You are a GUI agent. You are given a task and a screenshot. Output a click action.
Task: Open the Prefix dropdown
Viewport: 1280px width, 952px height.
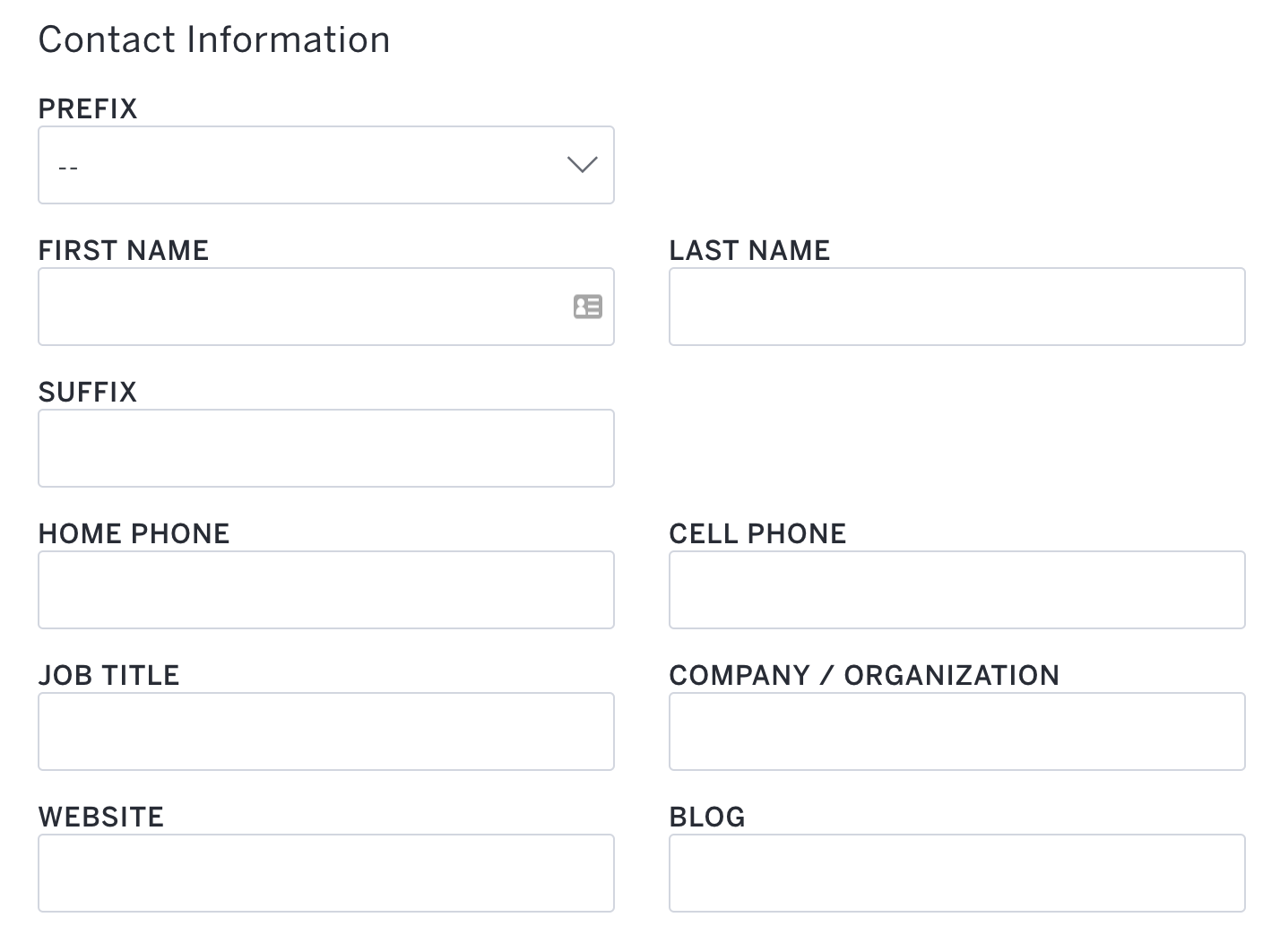point(326,165)
